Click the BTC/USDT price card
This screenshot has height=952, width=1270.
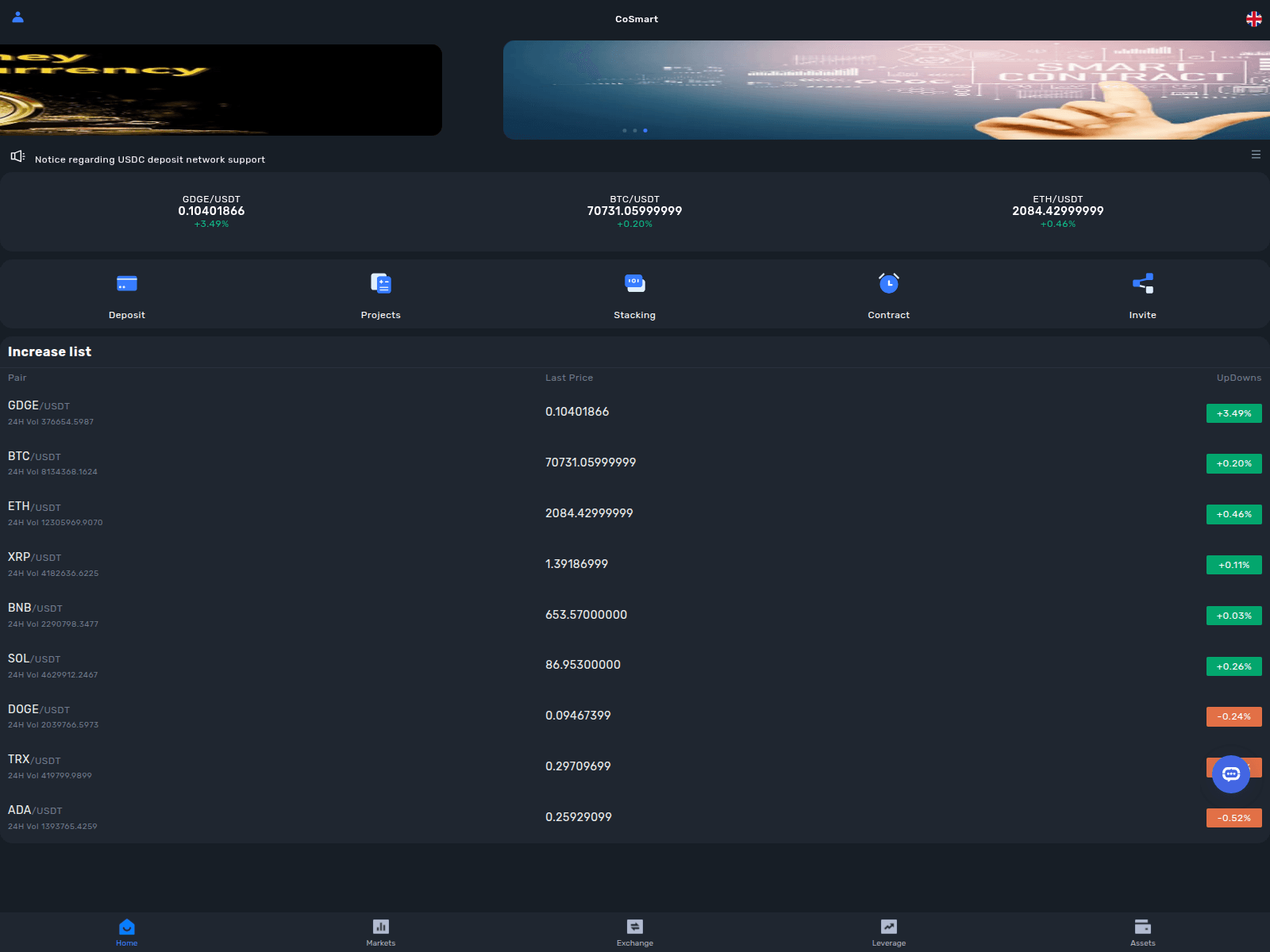[x=635, y=211]
